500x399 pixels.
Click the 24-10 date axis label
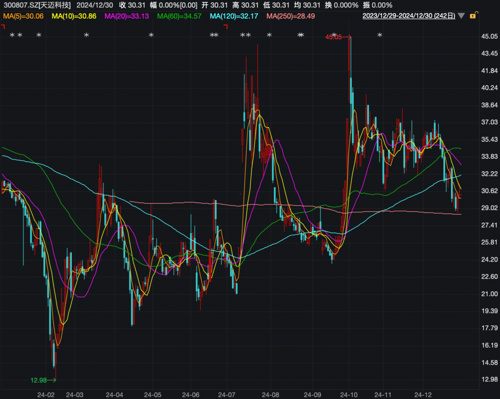[349, 395]
